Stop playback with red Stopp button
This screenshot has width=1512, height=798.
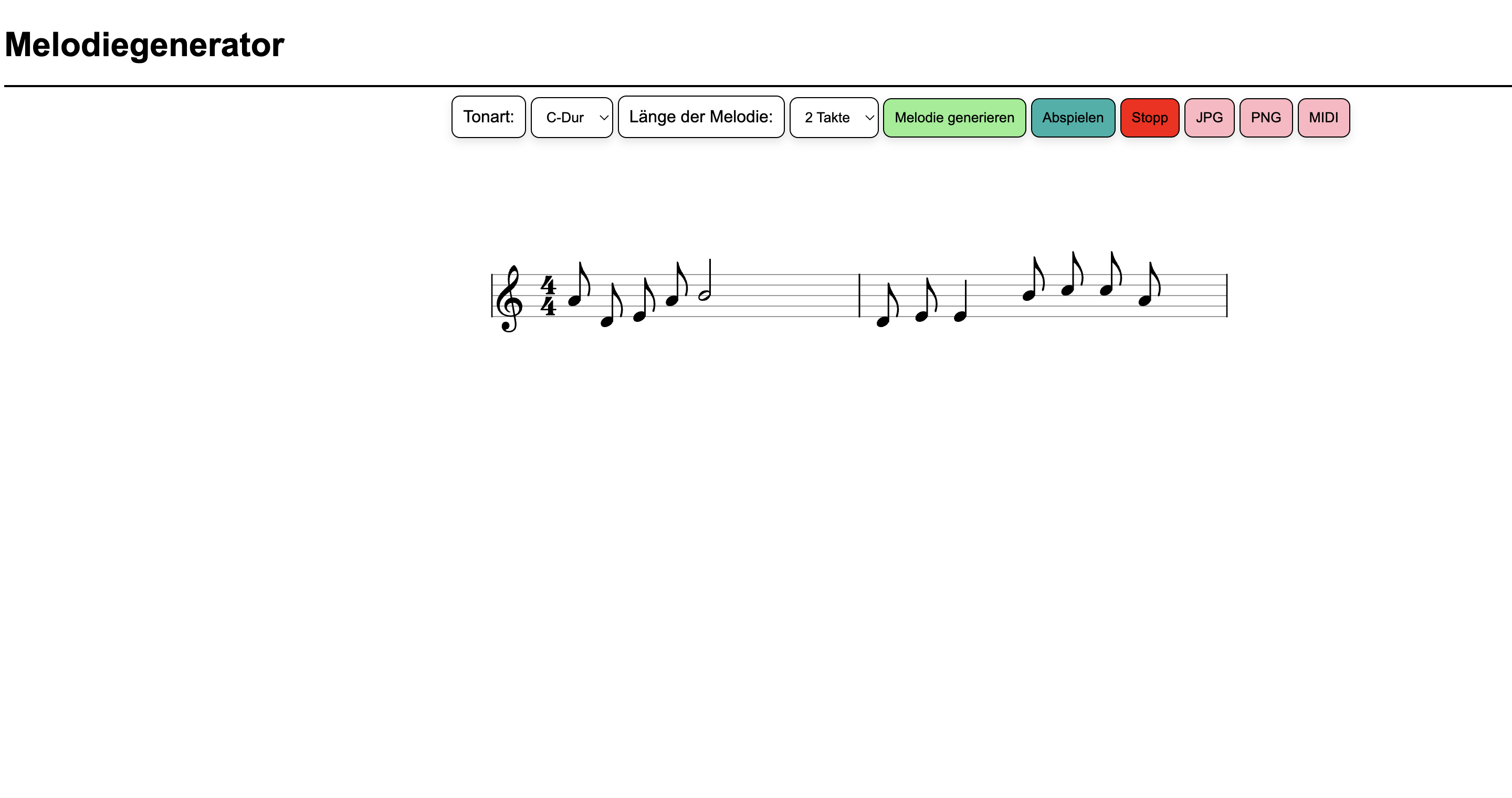[1149, 118]
